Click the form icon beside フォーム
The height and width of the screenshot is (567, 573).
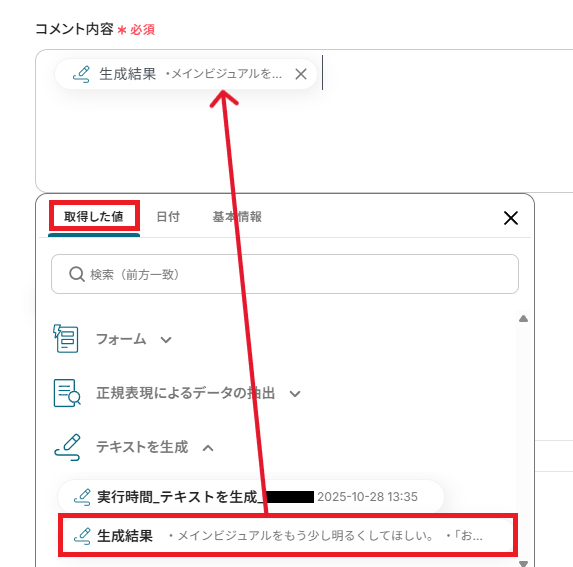(66, 339)
